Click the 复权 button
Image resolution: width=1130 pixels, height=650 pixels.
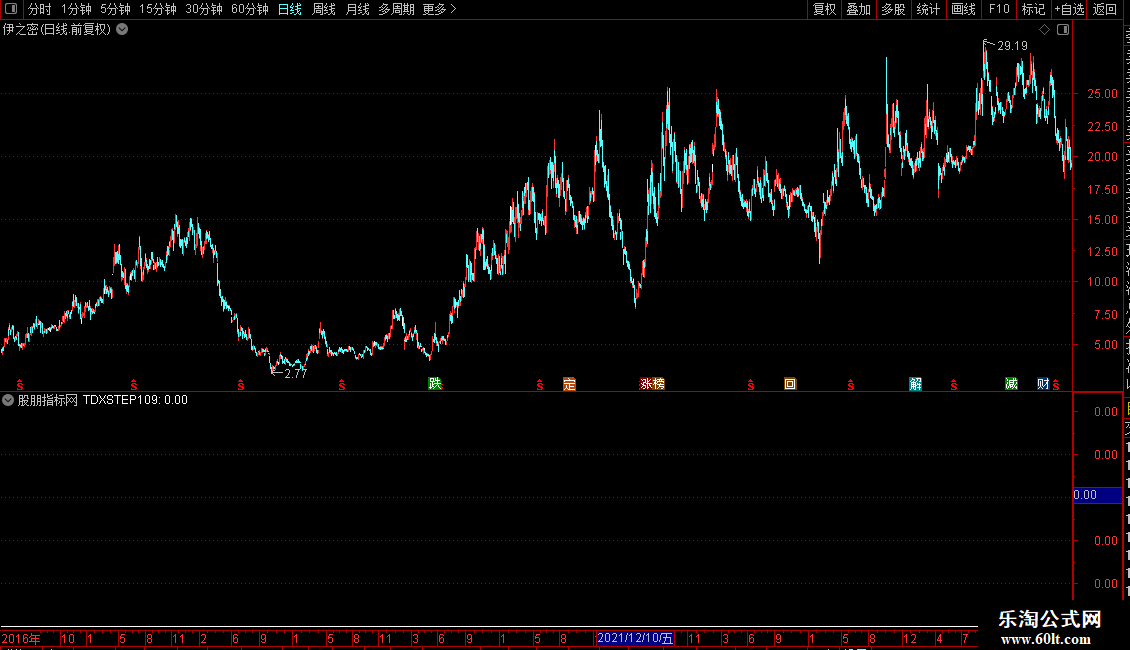click(x=824, y=9)
